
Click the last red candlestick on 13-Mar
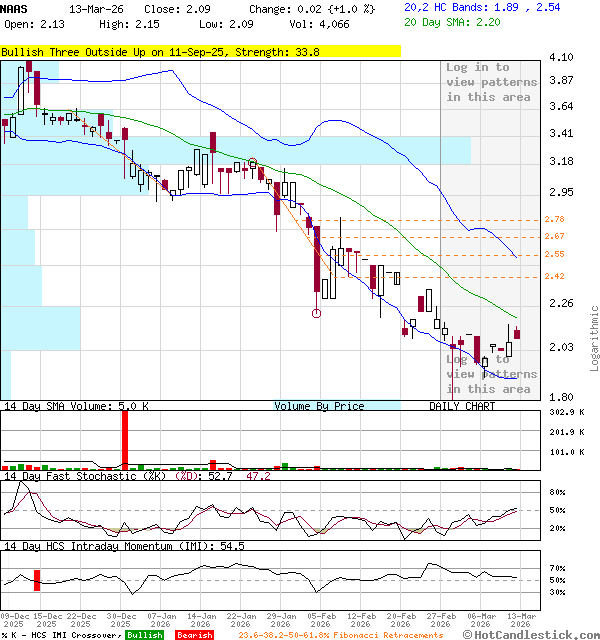coord(517,335)
